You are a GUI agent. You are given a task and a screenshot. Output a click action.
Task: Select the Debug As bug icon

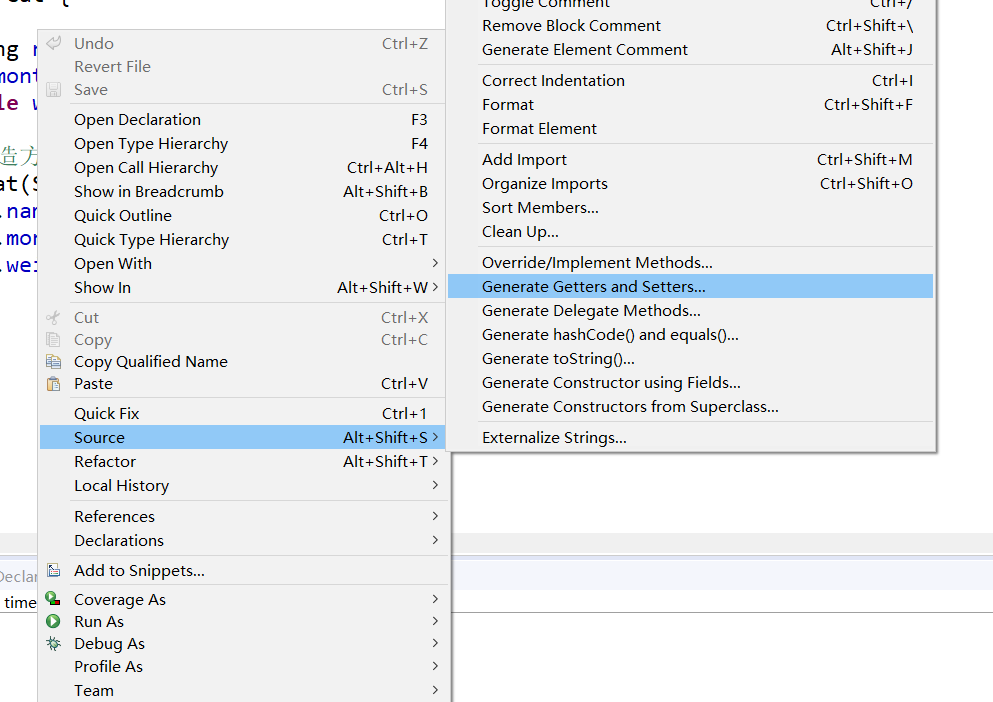pyautogui.click(x=54, y=643)
